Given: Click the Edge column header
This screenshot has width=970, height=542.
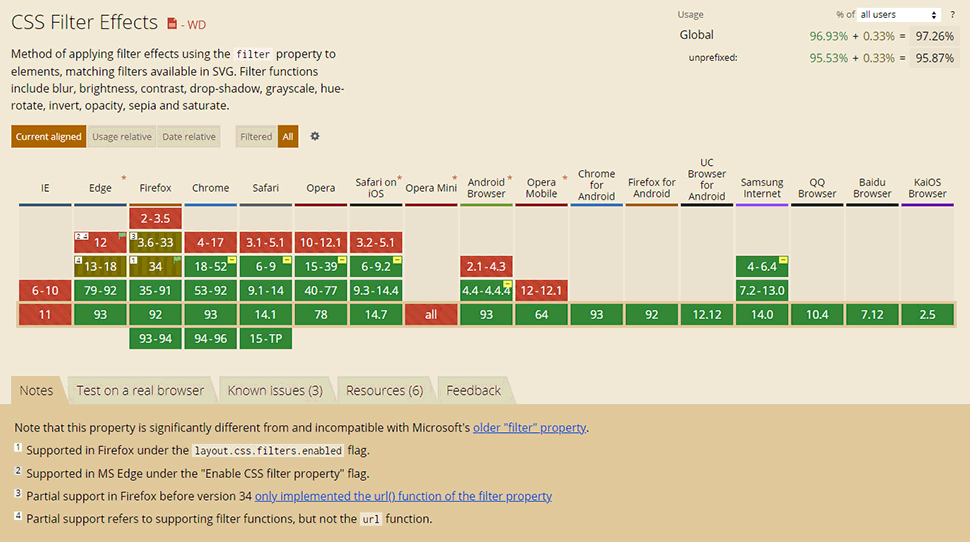Looking at the screenshot, I should pyautogui.click(x=100, y=187).
